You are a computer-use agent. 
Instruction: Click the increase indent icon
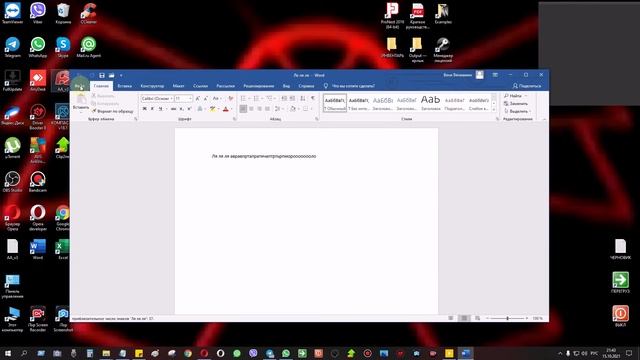[292, 98]
